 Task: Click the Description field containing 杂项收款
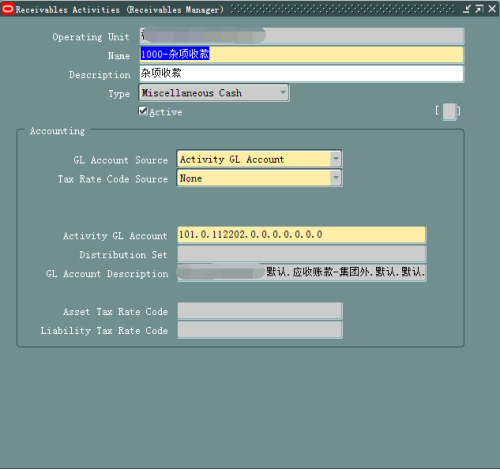(x=302, y=74)
